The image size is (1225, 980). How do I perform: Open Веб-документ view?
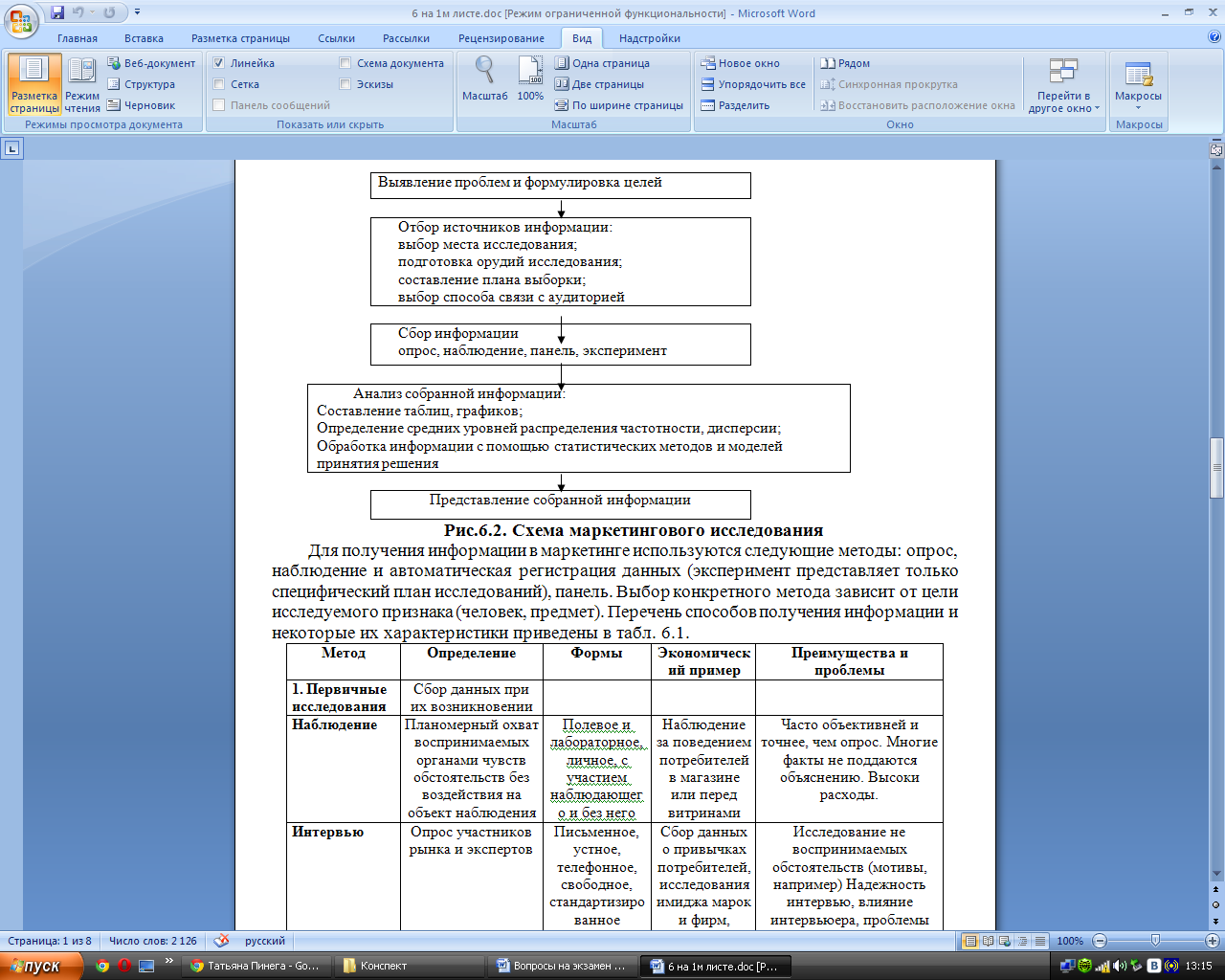click(x=151, y=63)
